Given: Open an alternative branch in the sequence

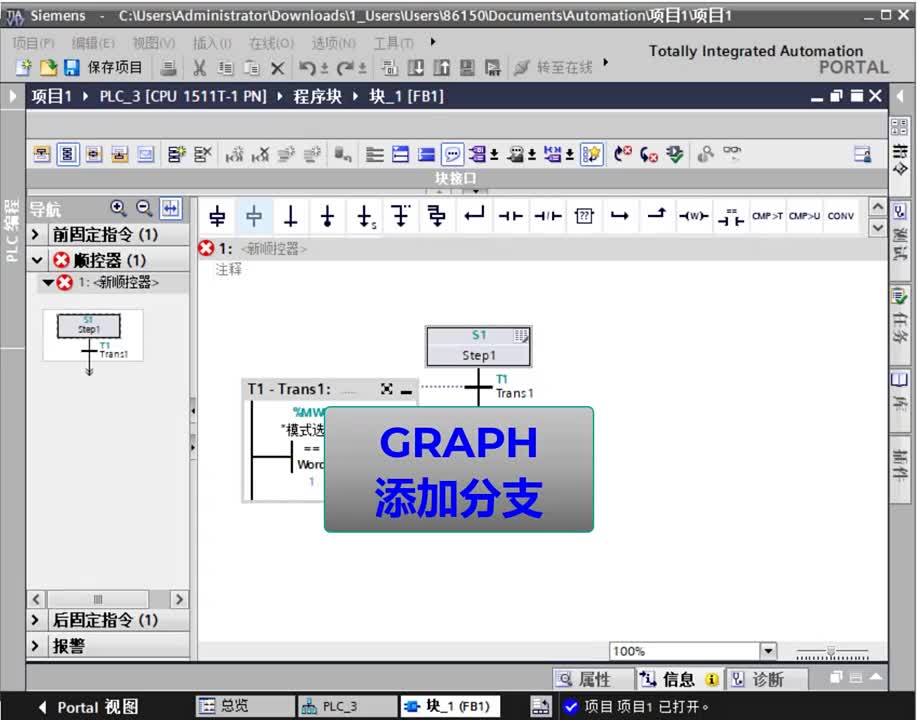Looking at the screenshot, I should [x=401, y=217].
